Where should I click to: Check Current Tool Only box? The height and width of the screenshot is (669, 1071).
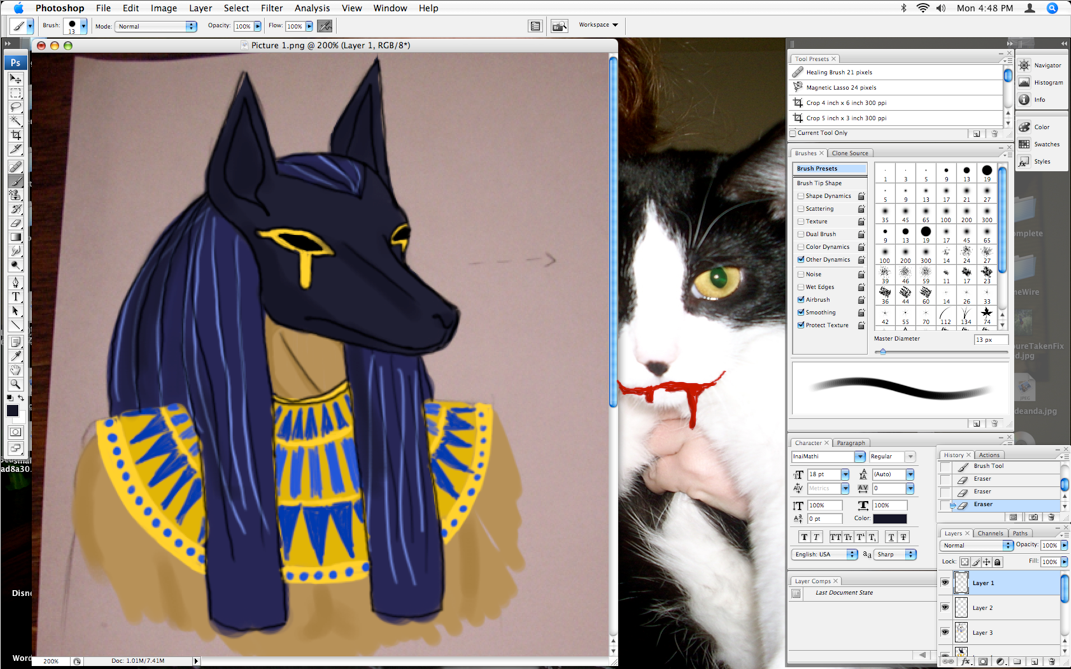(793, 133)
